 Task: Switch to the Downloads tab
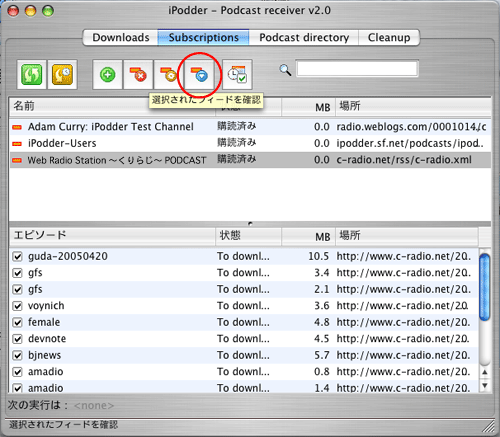(121, 37)
